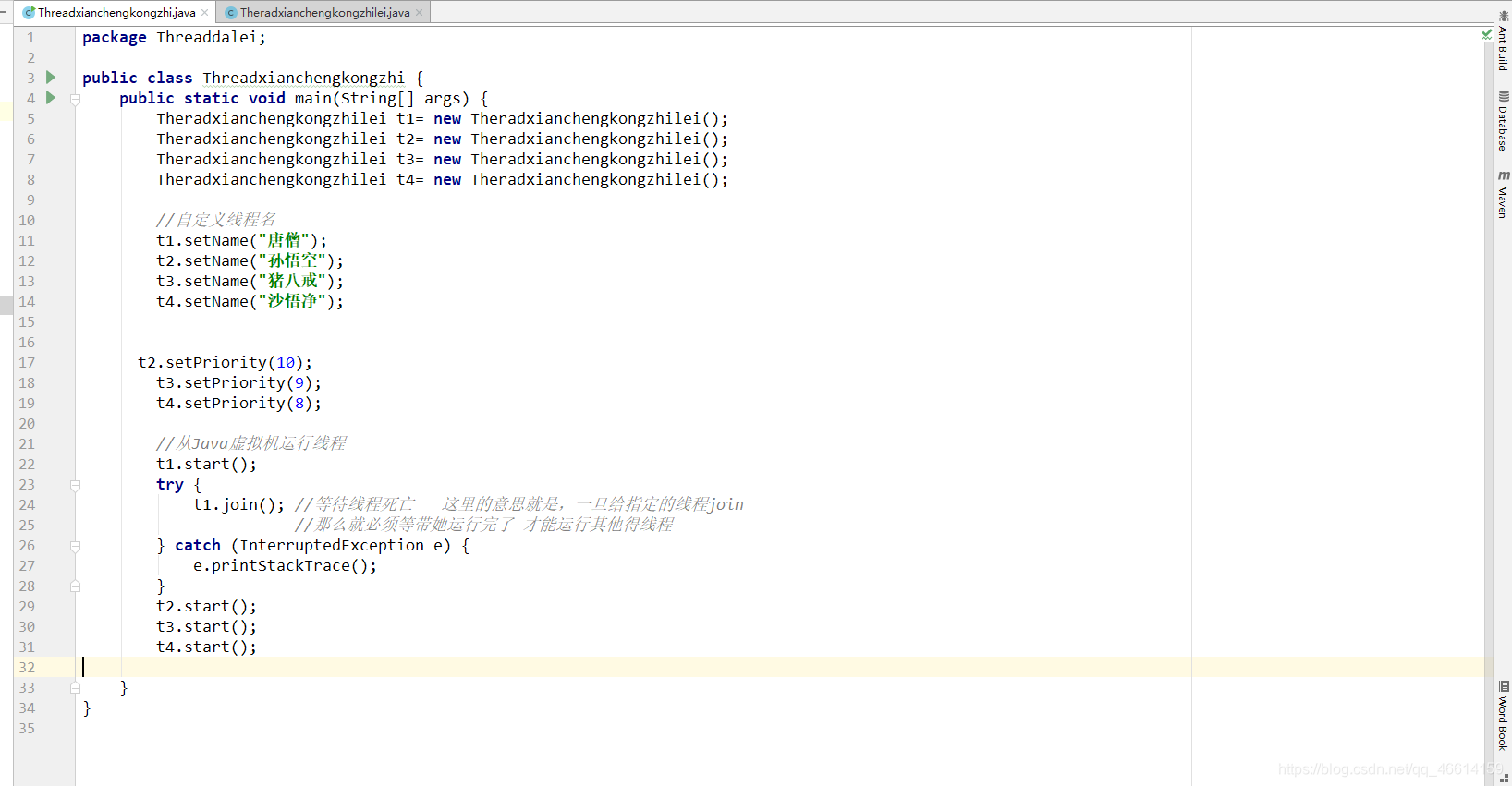
Task: Switch to Theradxianchengkongzhilei.java tab
Action: point(324,13)
